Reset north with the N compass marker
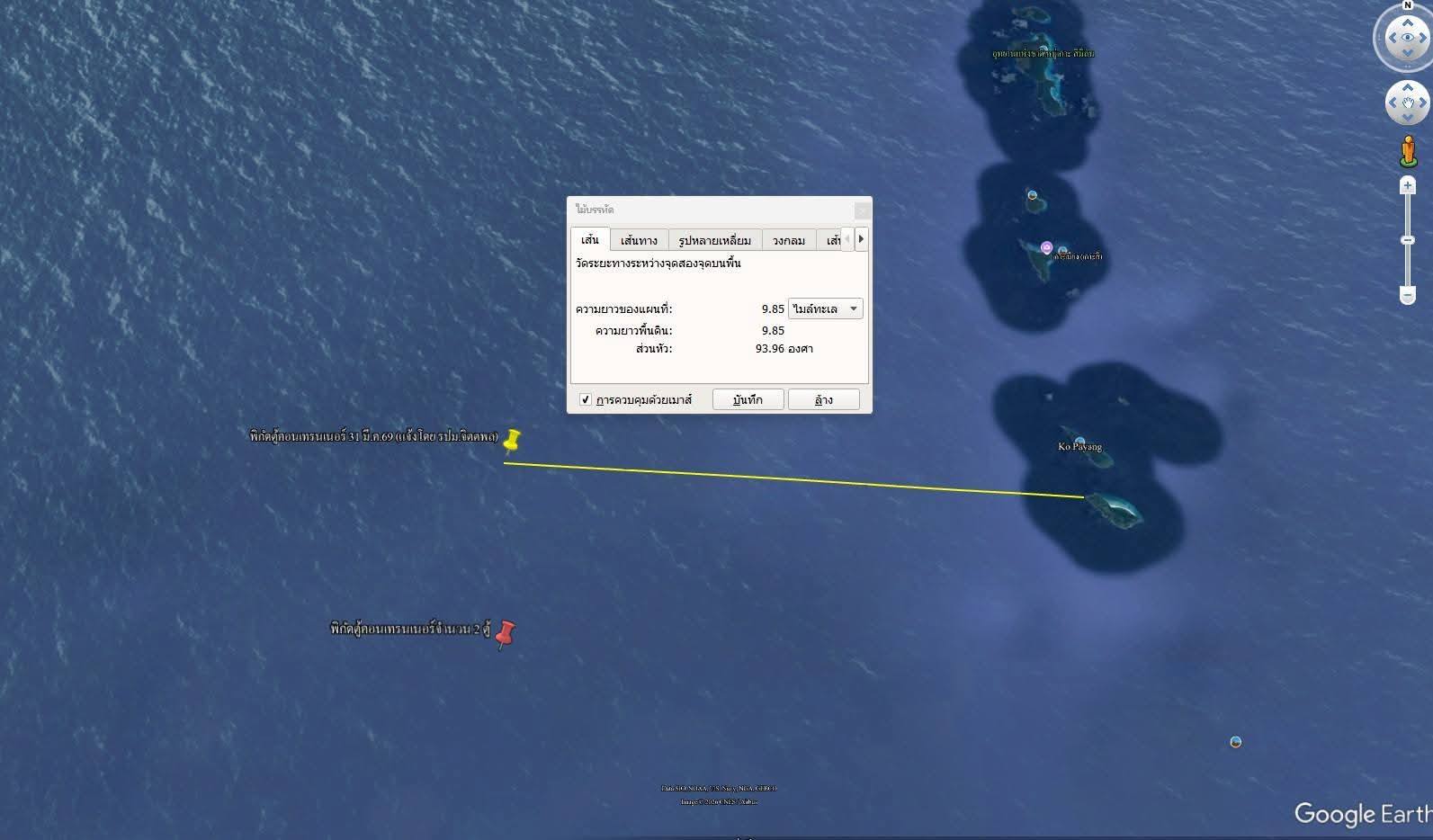1433x840 pixels. 1408,5
